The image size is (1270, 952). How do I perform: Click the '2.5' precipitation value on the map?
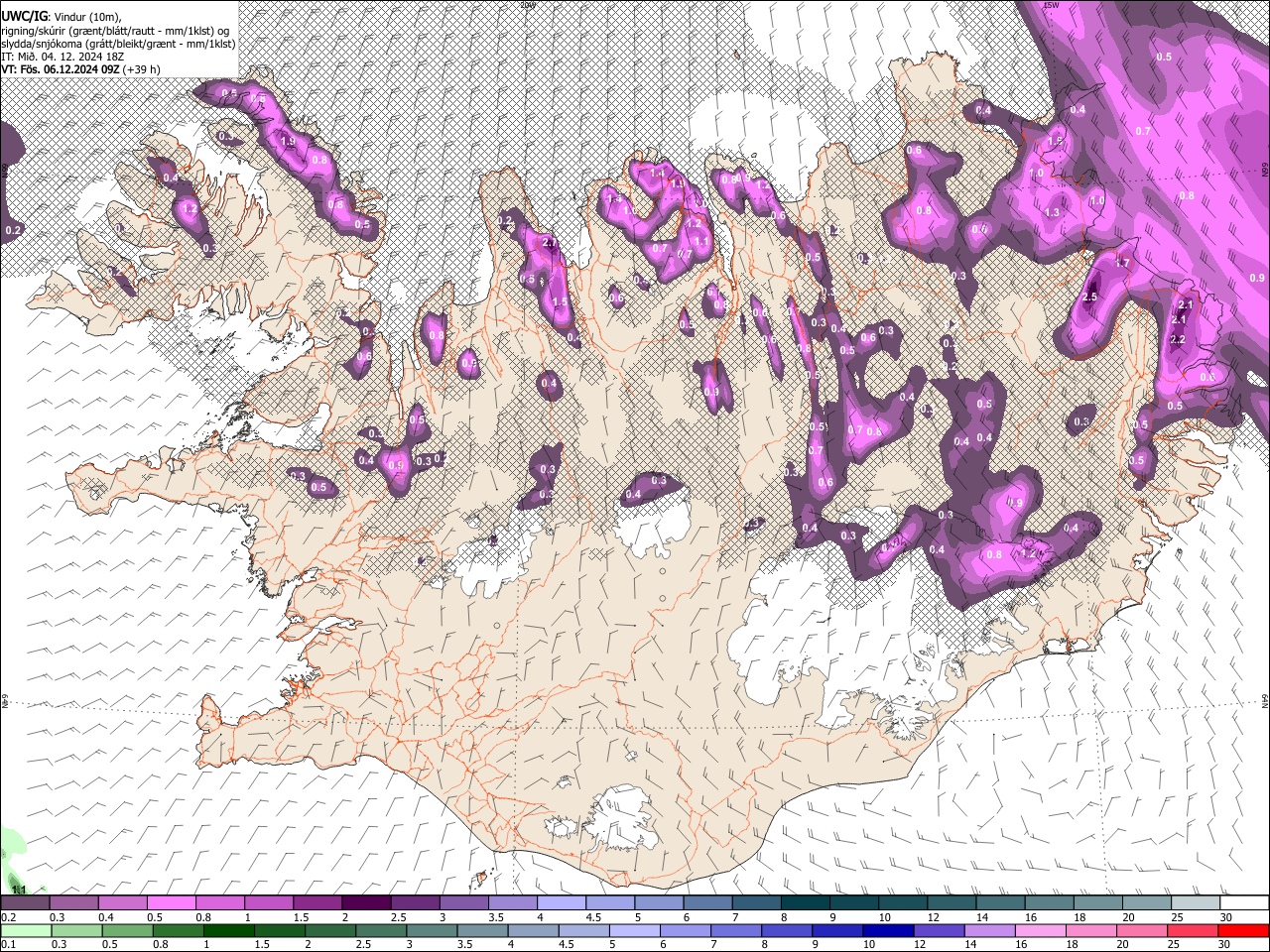coord(1089,297)
